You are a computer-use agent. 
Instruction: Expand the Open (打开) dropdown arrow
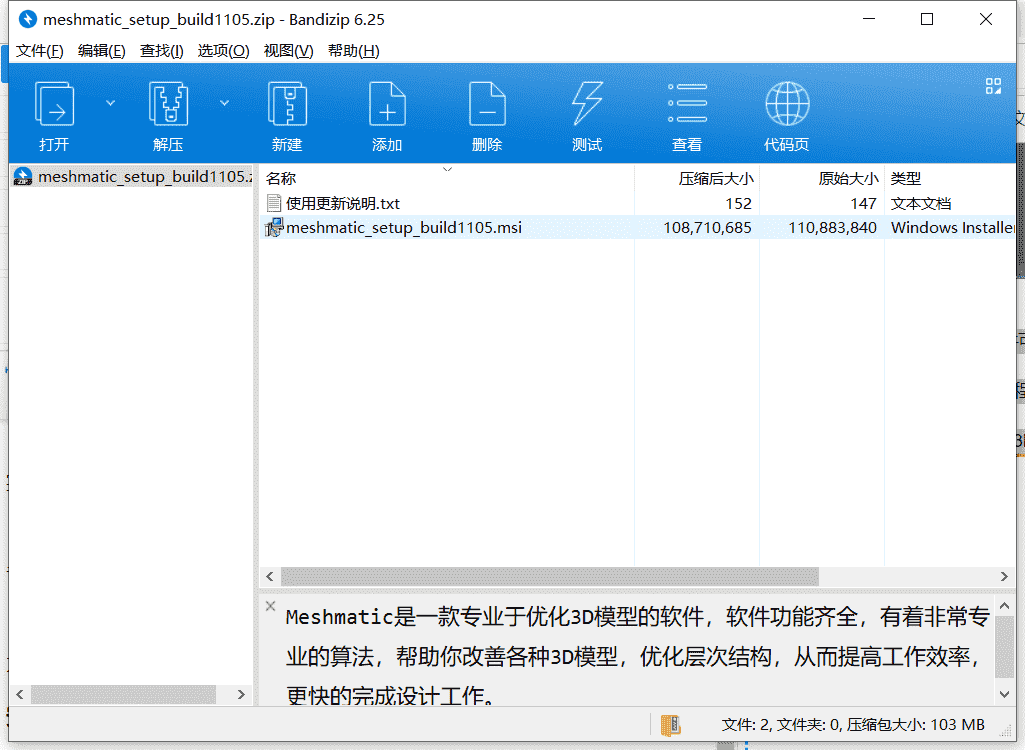click(x=110, y=103)
